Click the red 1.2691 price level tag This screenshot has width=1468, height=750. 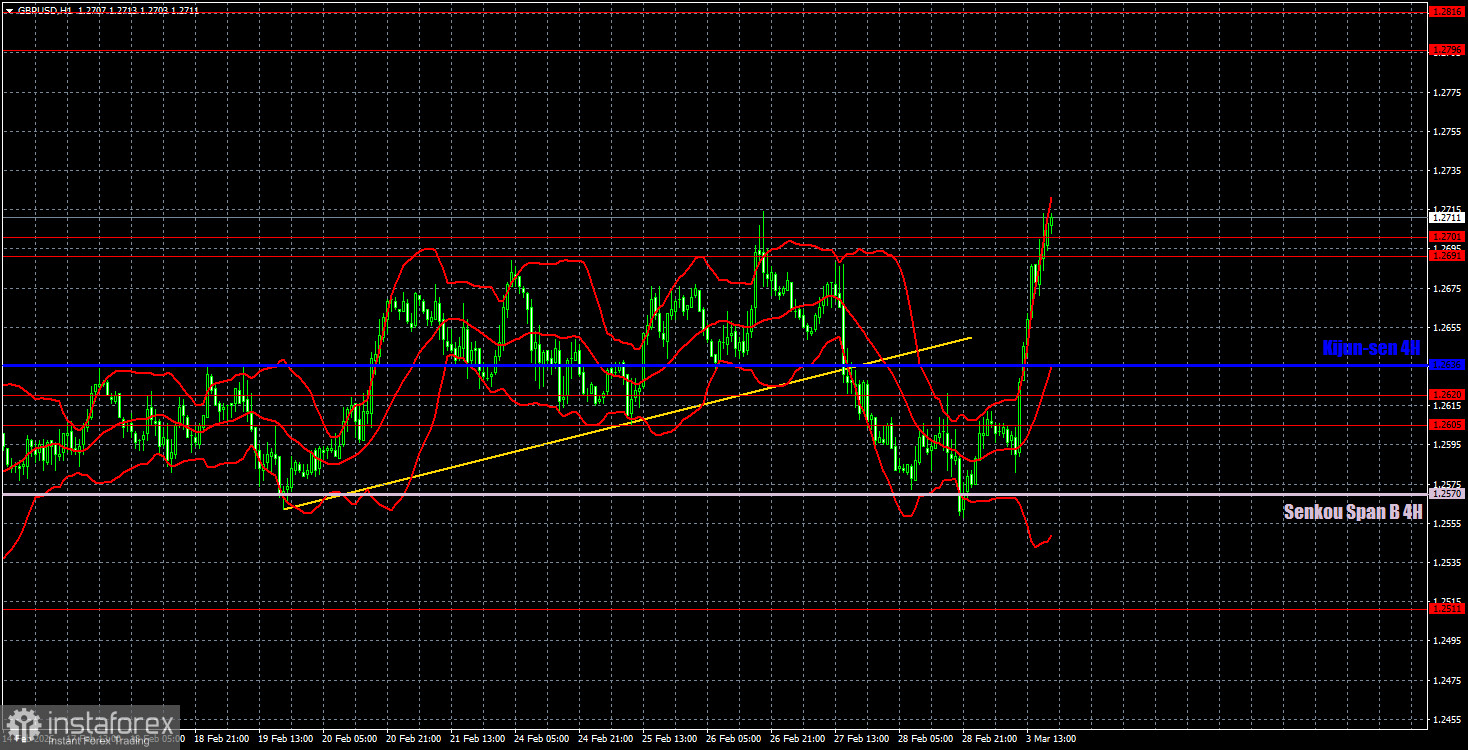[x=1447, y=256]
